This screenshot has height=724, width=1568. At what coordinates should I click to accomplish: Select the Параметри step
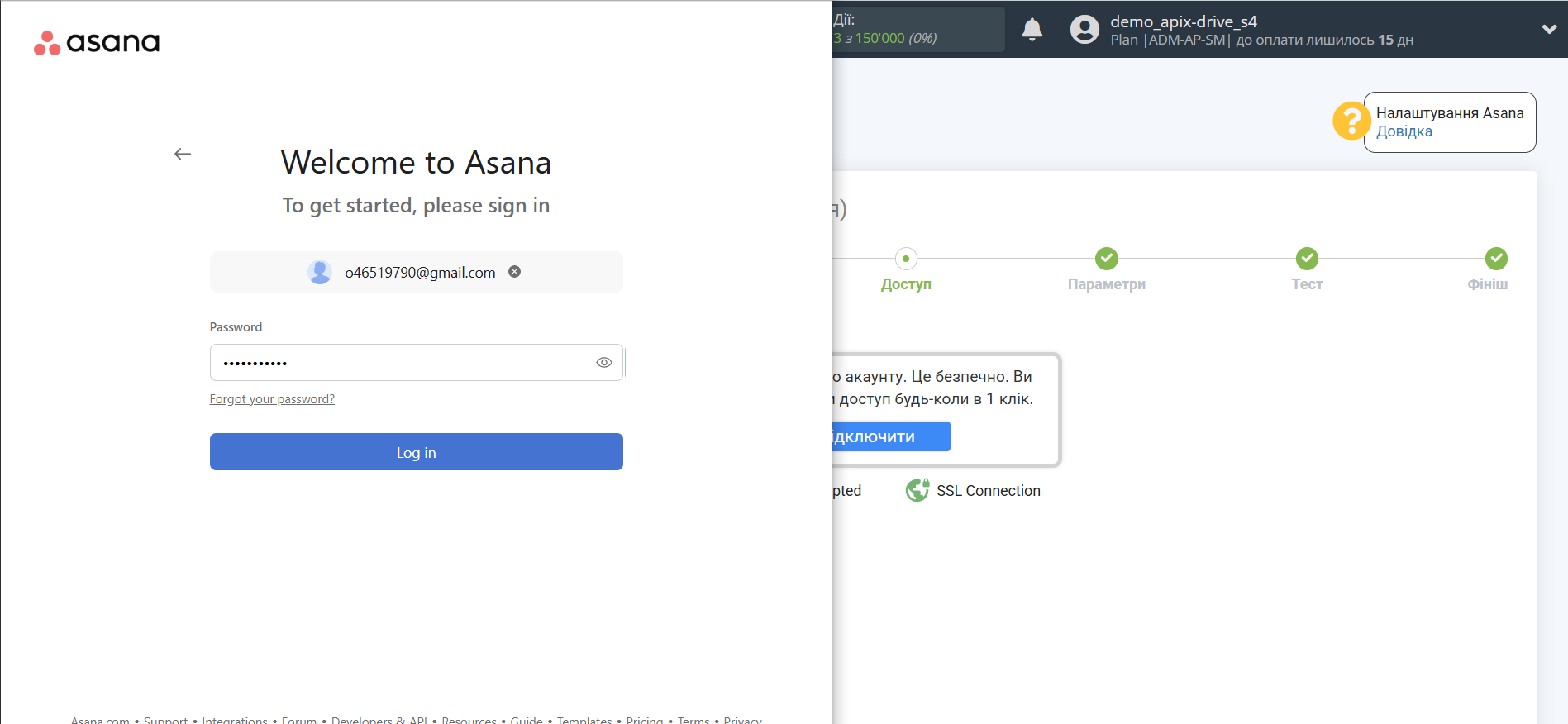(1107, 284)
